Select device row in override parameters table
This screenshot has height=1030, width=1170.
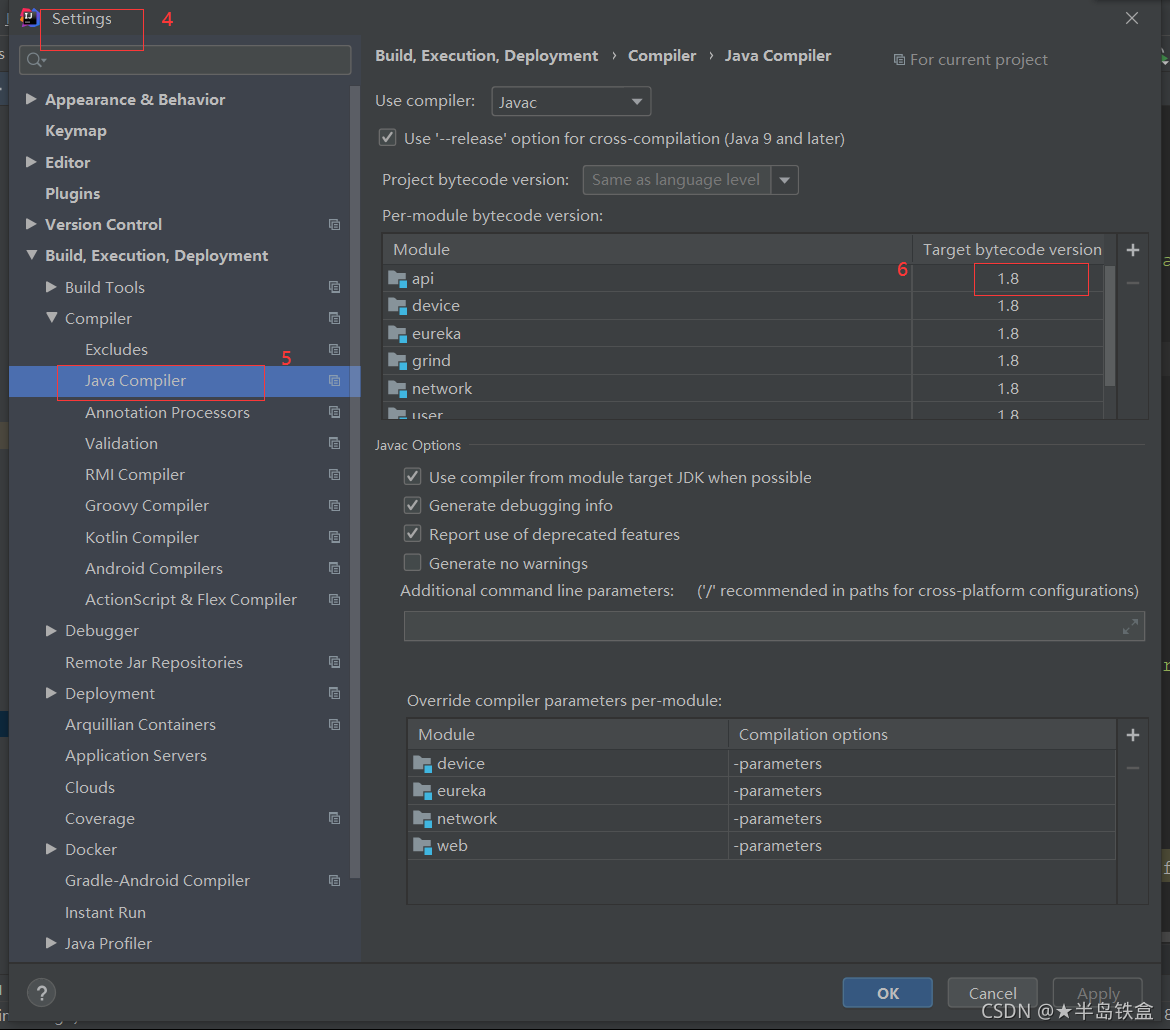(761, 764)
